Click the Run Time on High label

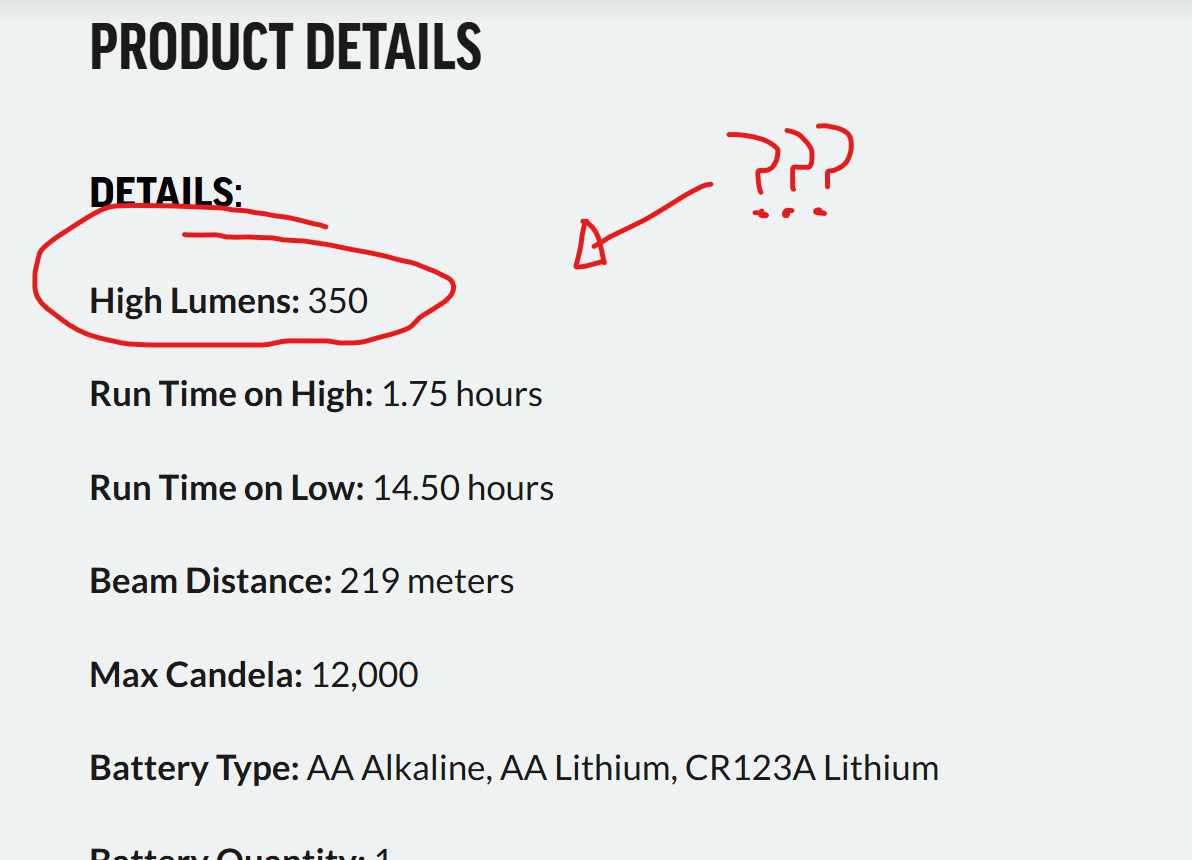[231, 395]
